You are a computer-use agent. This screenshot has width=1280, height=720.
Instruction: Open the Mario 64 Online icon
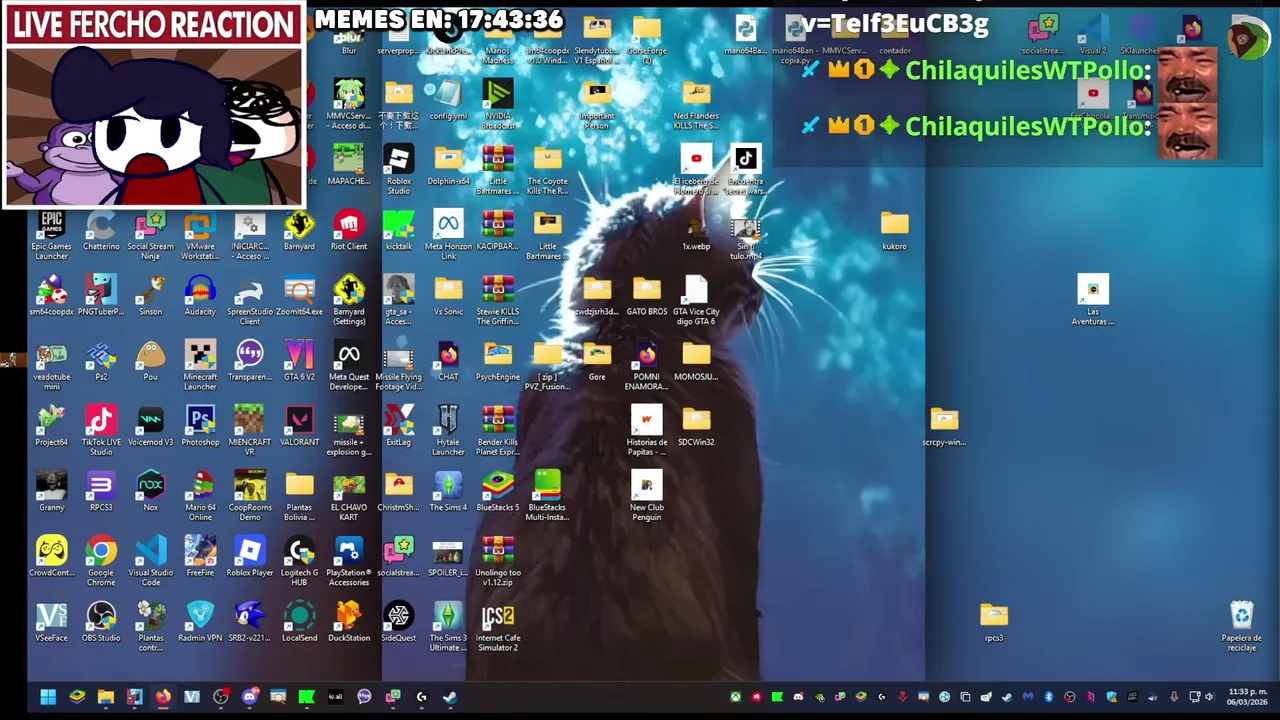pyautogui.click(x=200, y=496)
